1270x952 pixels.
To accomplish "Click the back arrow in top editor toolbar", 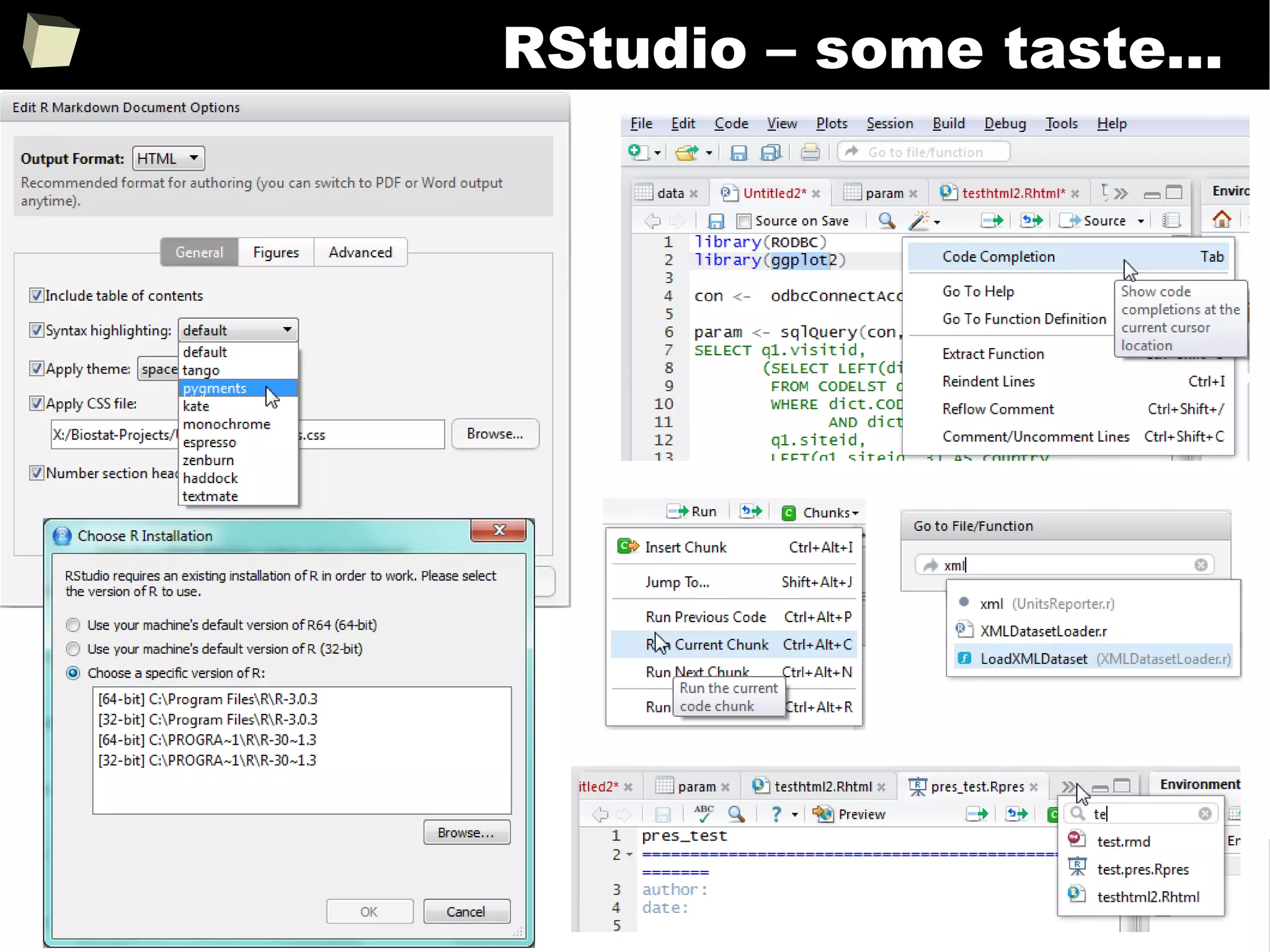I will [652, 221].
